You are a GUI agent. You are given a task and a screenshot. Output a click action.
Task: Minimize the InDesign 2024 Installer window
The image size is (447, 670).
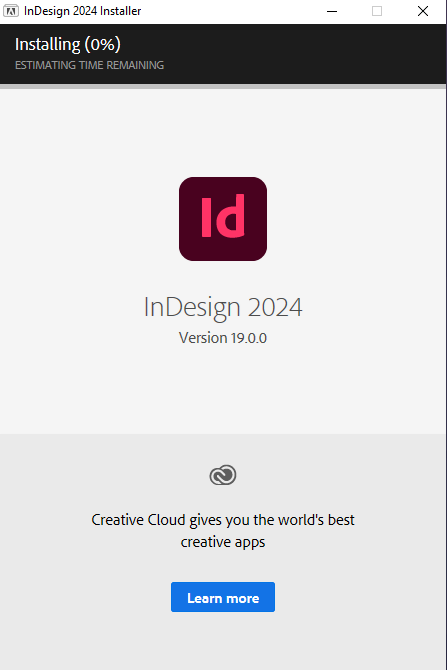332,11
